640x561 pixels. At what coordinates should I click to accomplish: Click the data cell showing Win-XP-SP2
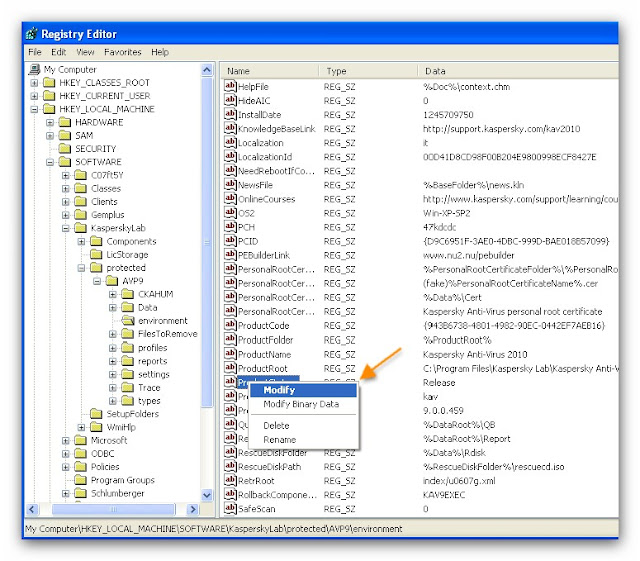(447, 213)
